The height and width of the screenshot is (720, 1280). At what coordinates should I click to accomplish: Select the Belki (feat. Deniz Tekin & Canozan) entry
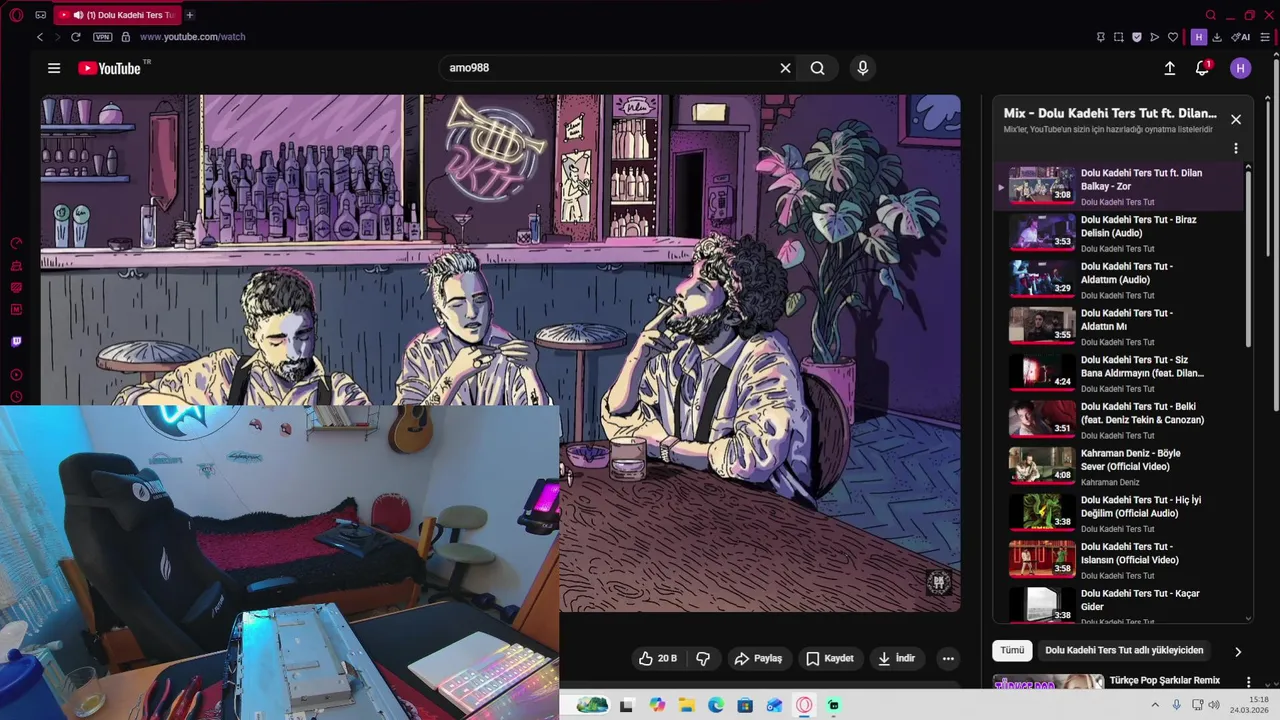(1118, 420)
